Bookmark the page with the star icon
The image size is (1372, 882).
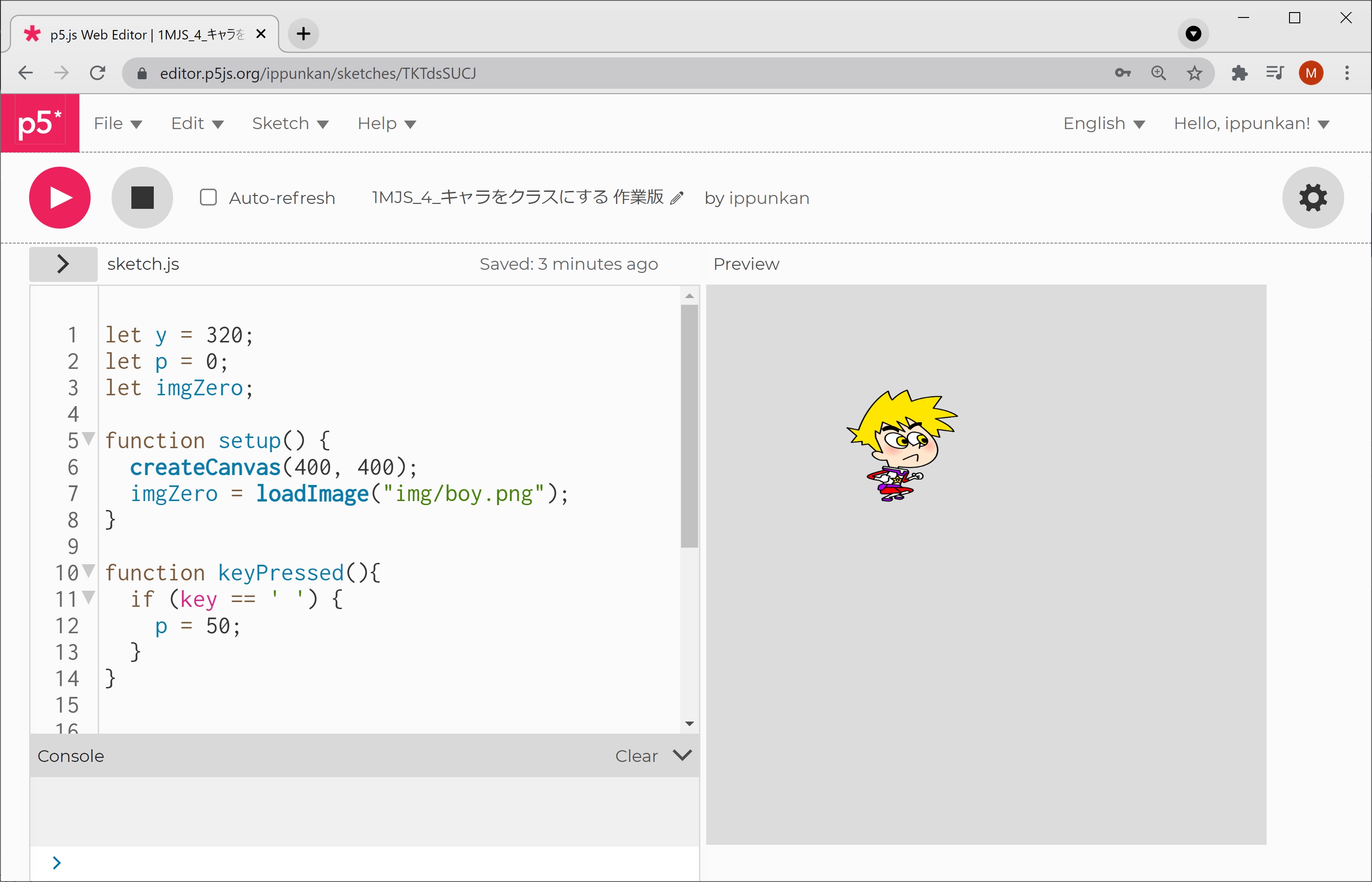click(x=1194, y=73)
